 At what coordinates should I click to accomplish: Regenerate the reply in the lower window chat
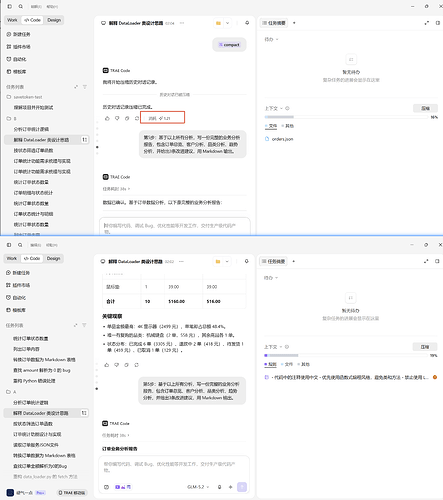pyautogui.click(x=137, y=365)
